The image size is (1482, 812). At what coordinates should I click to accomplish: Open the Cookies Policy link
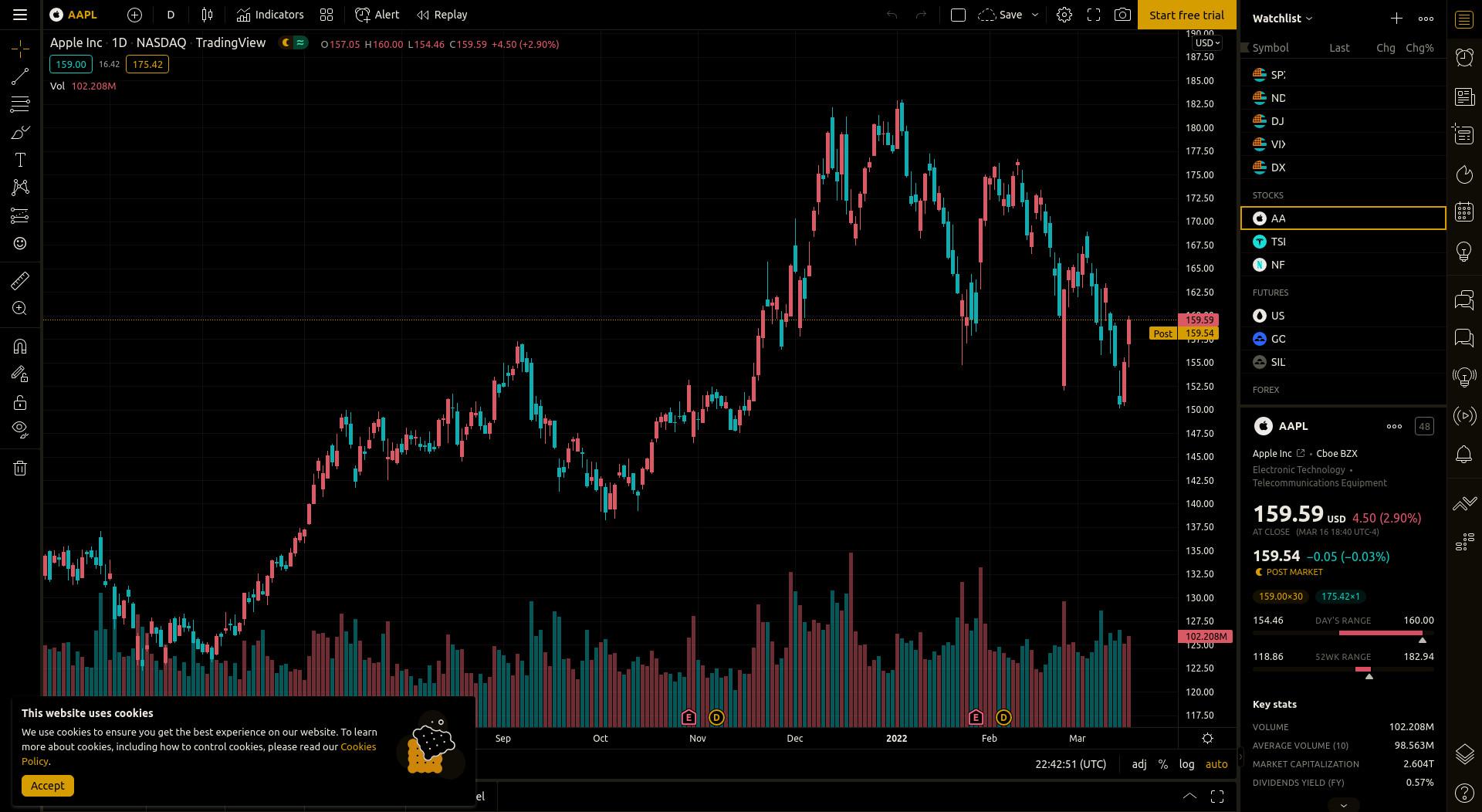[x=198, y=753]
